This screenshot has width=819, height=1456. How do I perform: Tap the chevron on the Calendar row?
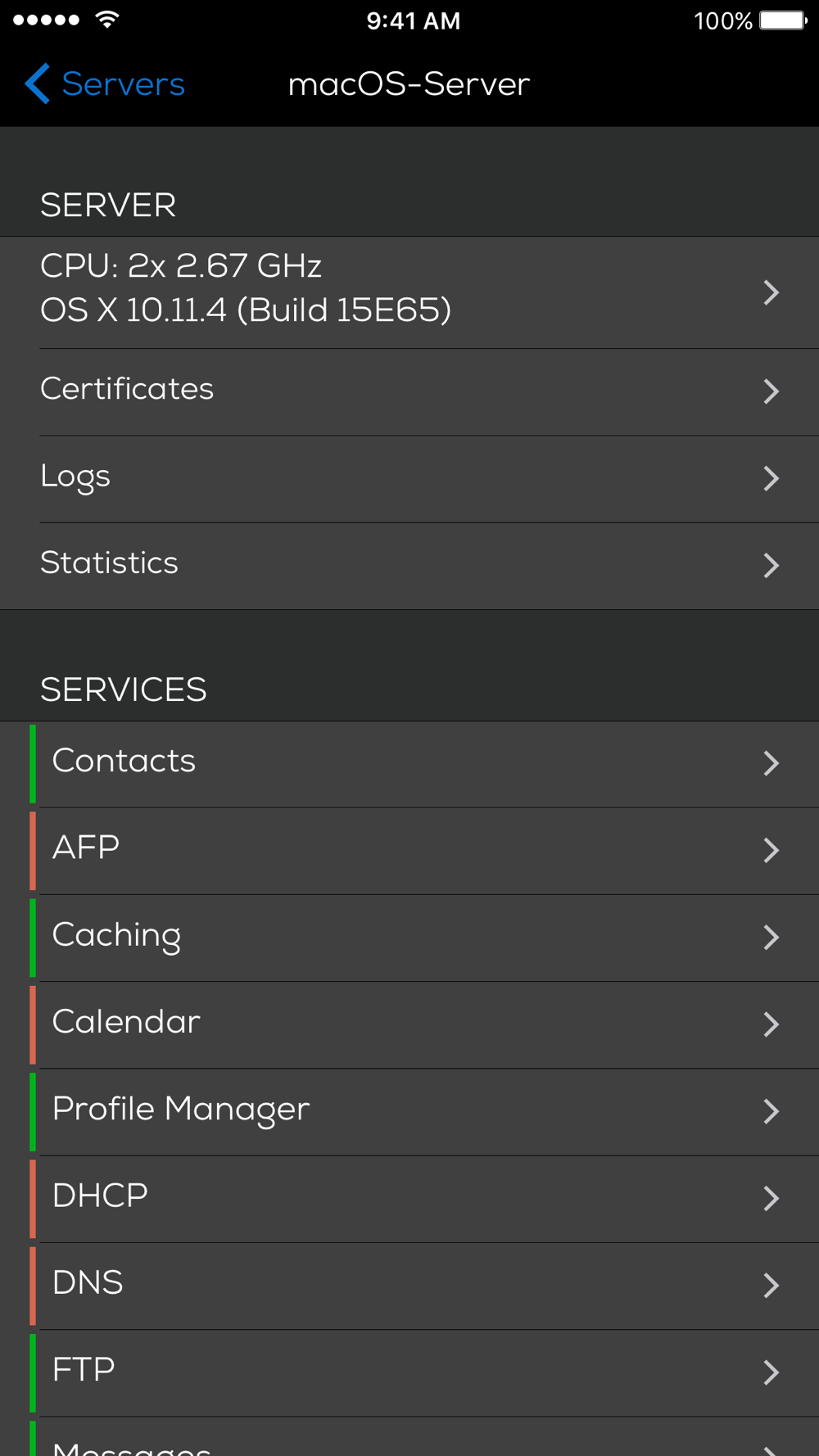click(x=771, y=1024)
